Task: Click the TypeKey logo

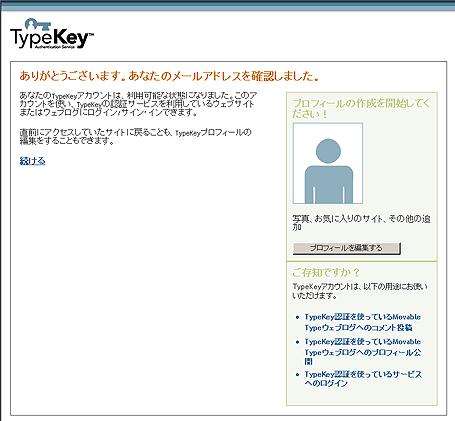Action: click(52, 34)
